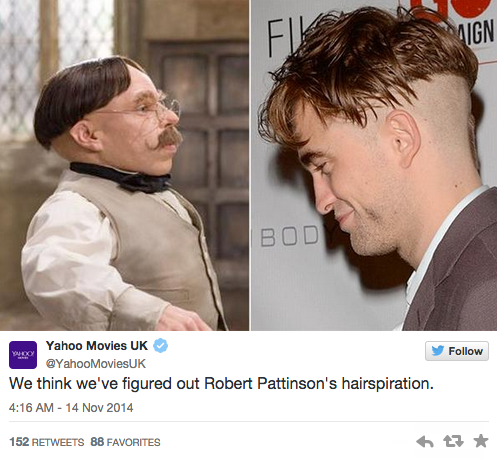
Task: Click the word RETWEETS label
Action: [x=58, y=442]
